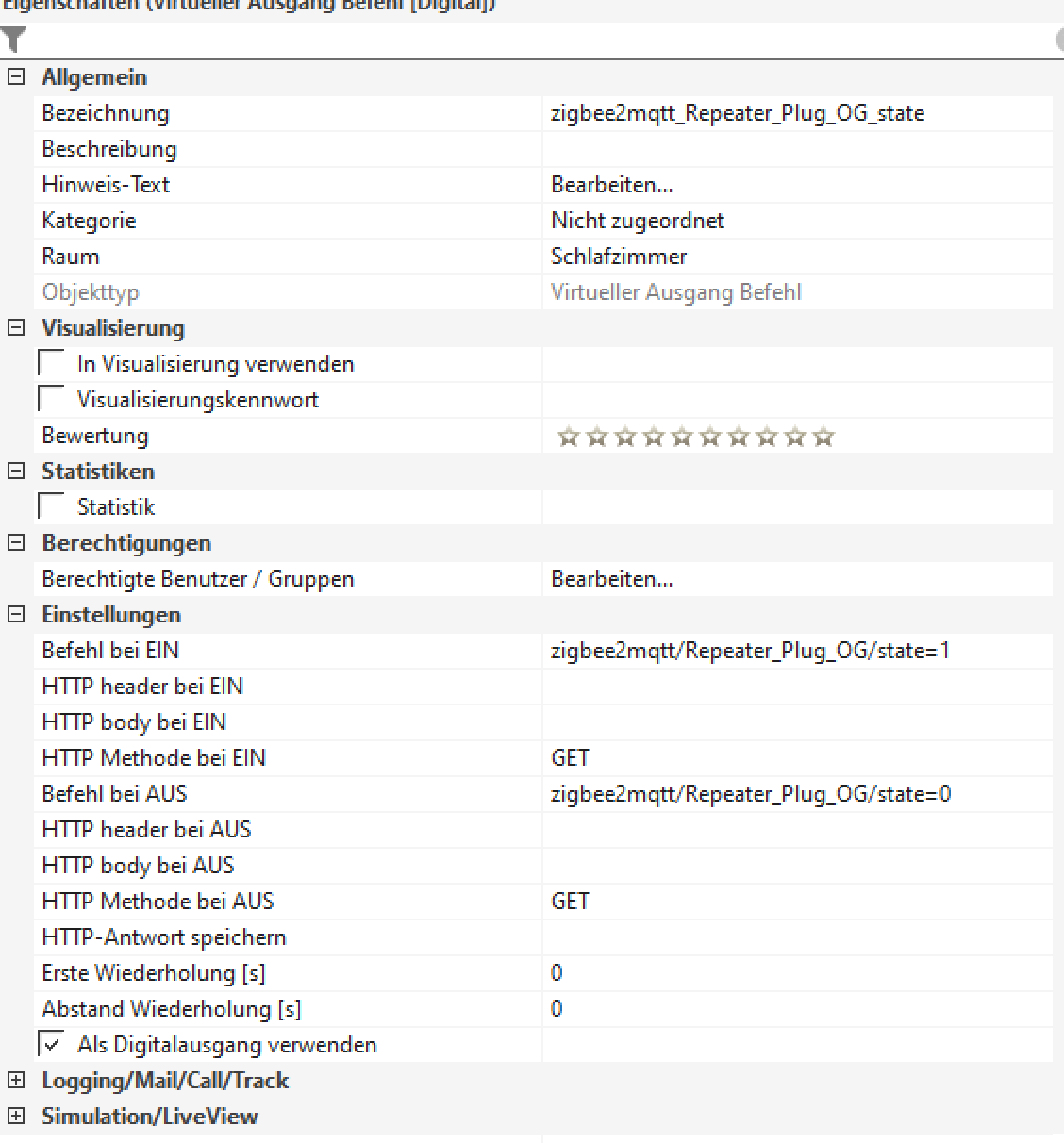Expand the Logging/Mail/Call/Track section
Viewport: 1064px width, 1143px height.
point(16,1081)
